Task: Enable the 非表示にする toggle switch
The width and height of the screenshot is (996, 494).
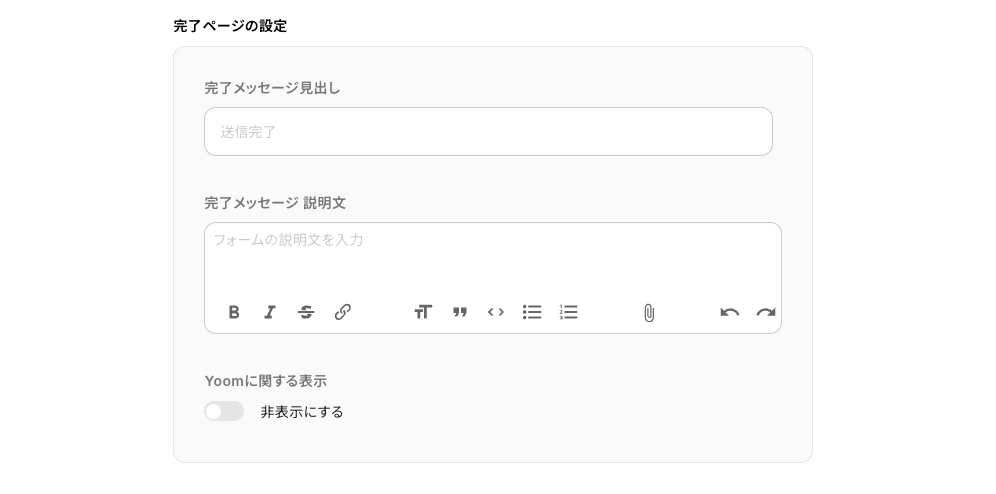Action: tap(224, 411)
